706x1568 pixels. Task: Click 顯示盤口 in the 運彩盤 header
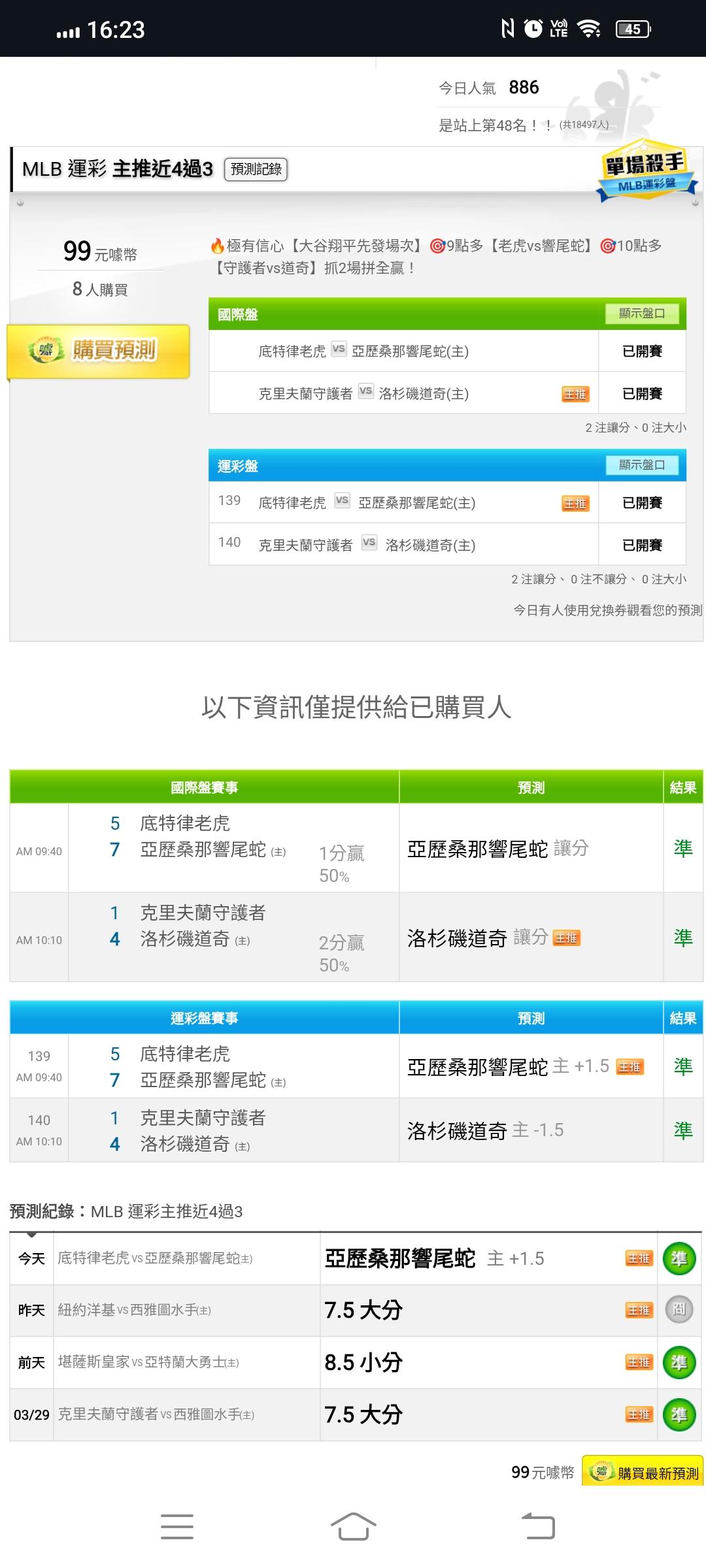641,465
